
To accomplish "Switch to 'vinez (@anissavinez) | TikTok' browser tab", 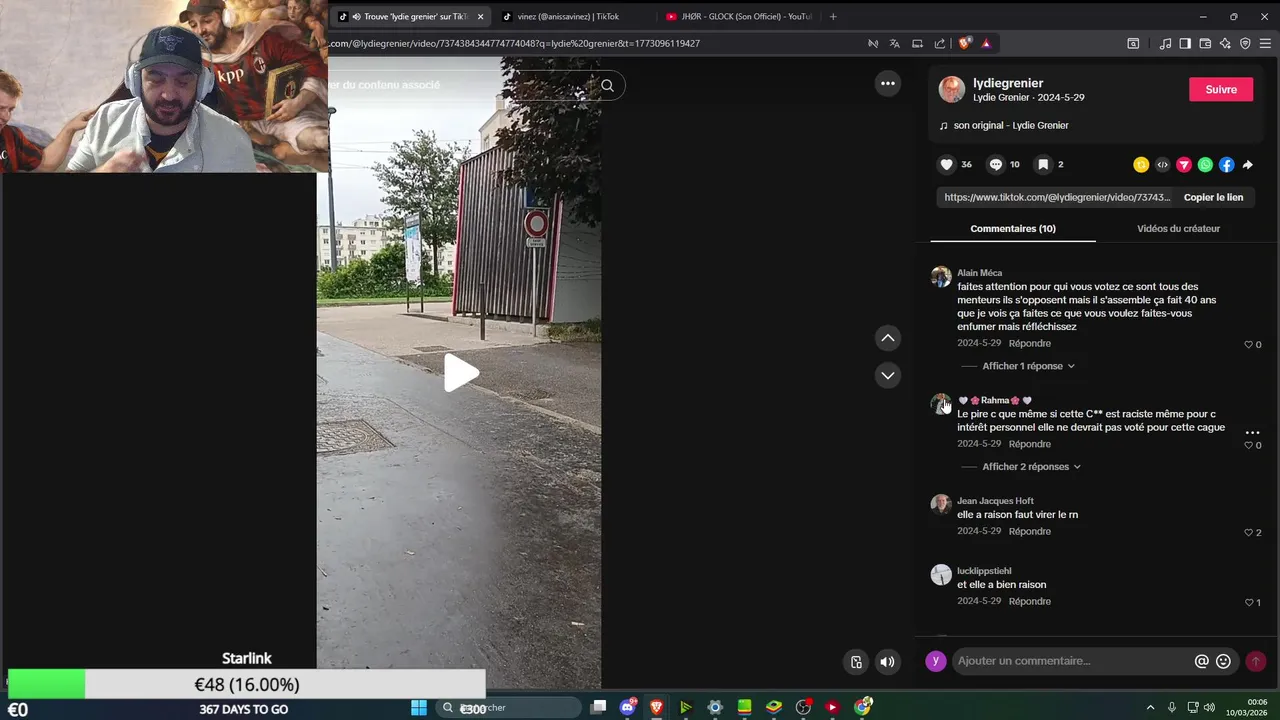I will [568, 16].
